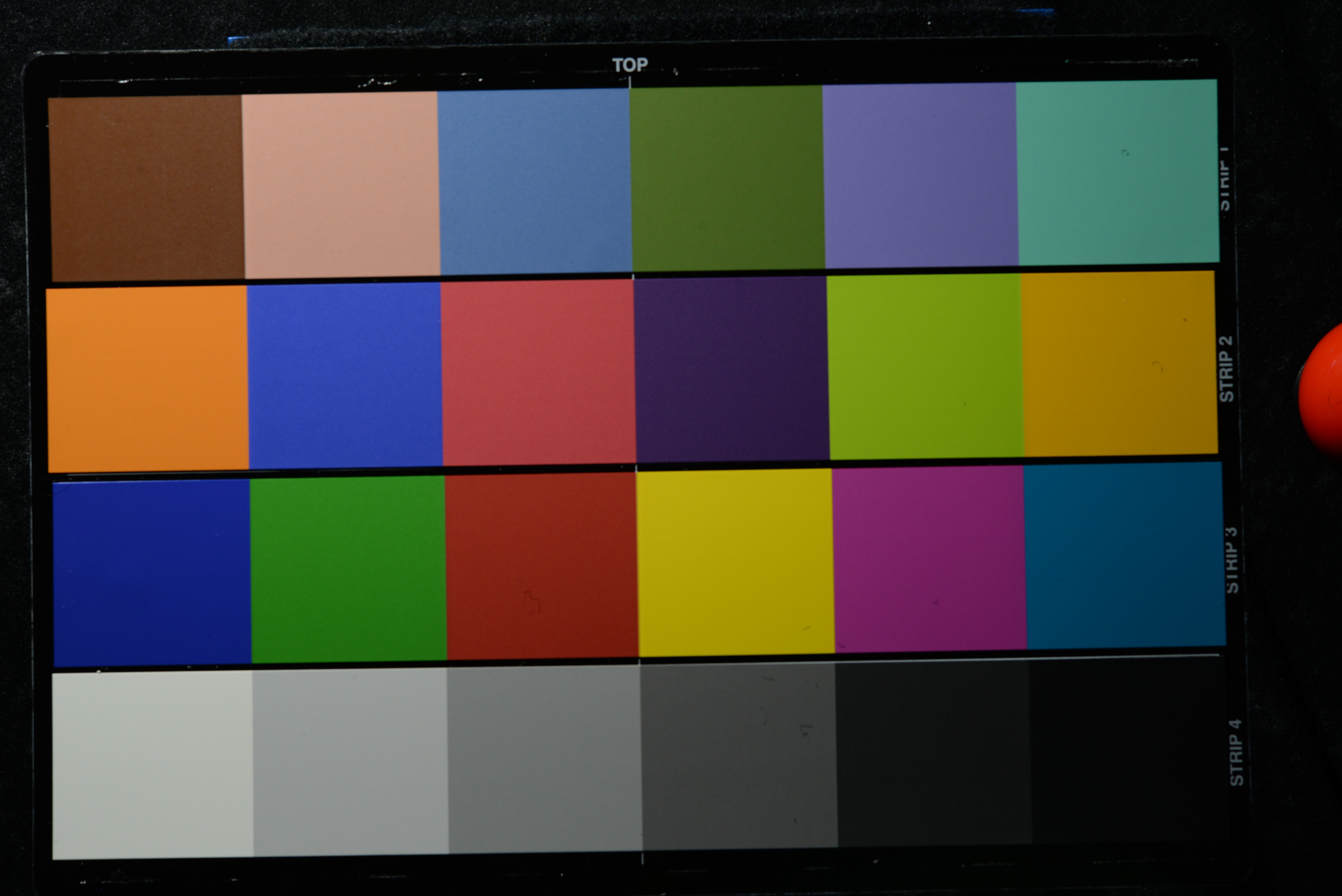Select the lavender purple patch in strip 1

pos(920,175)
